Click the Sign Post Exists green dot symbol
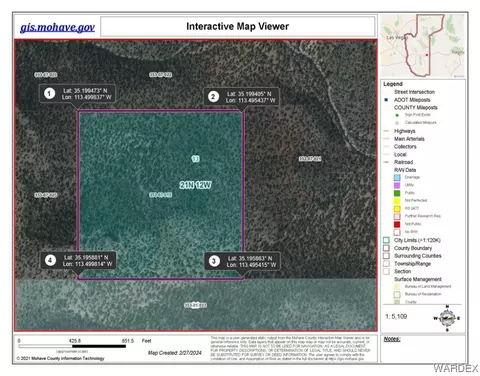 point(397,115)
